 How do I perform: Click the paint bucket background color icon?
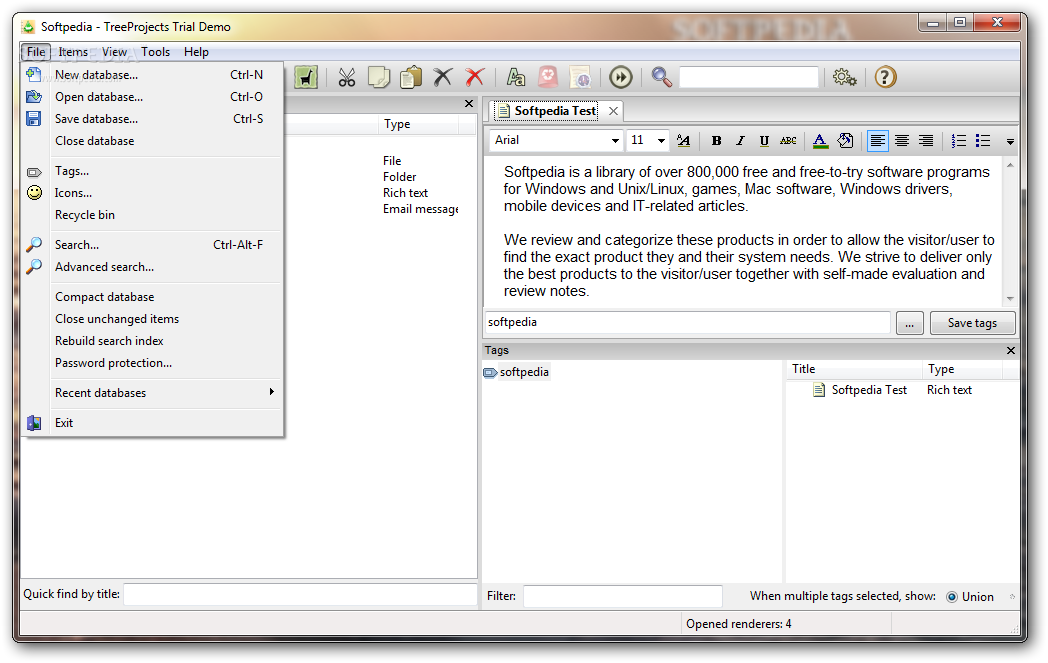[x=845, y=140]
